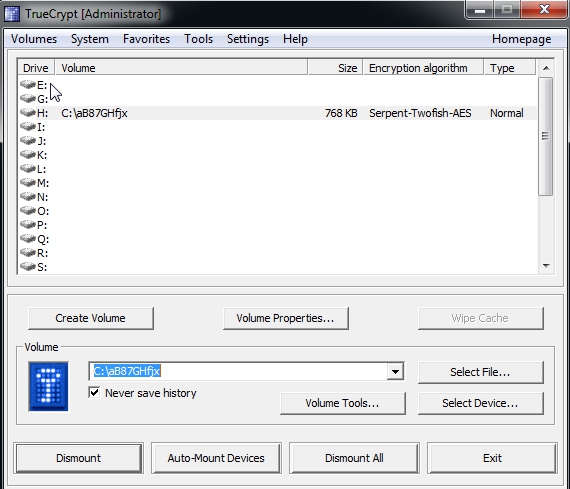Click the drive icon for R:

(x=28, y=253)
